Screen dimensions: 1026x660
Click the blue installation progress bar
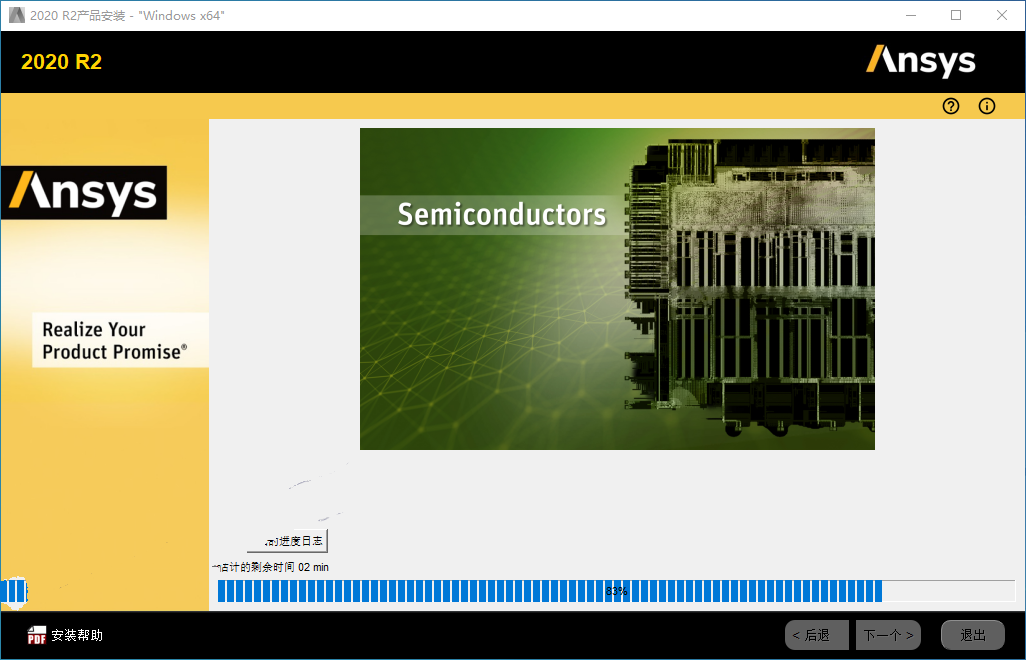[616, 591]
